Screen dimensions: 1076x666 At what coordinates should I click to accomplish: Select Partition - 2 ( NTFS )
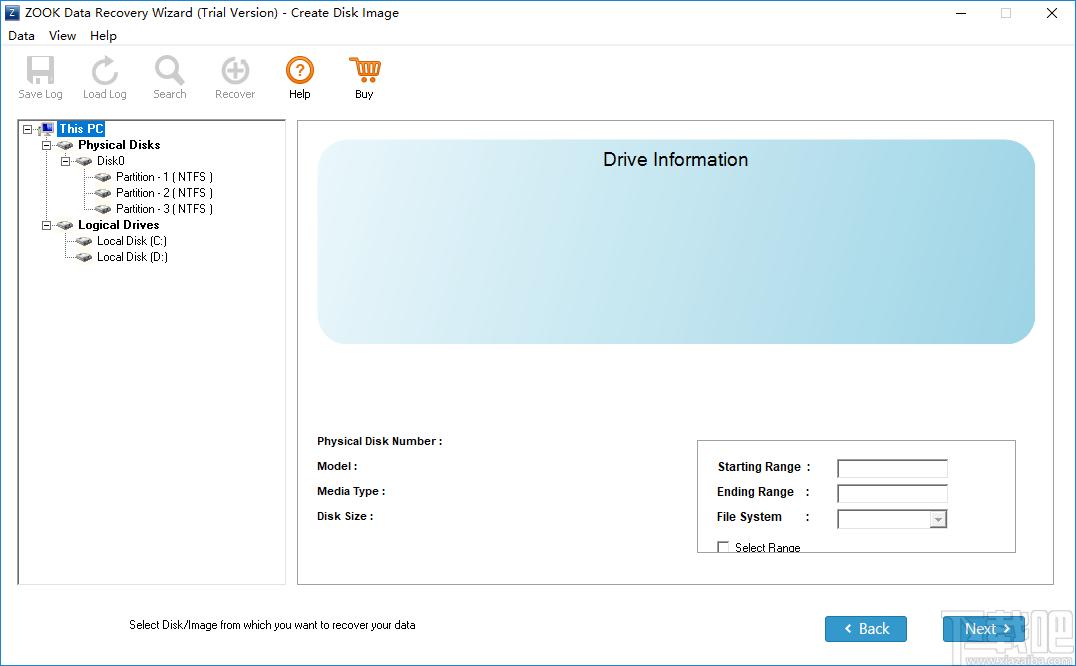(x=165, y=193)
